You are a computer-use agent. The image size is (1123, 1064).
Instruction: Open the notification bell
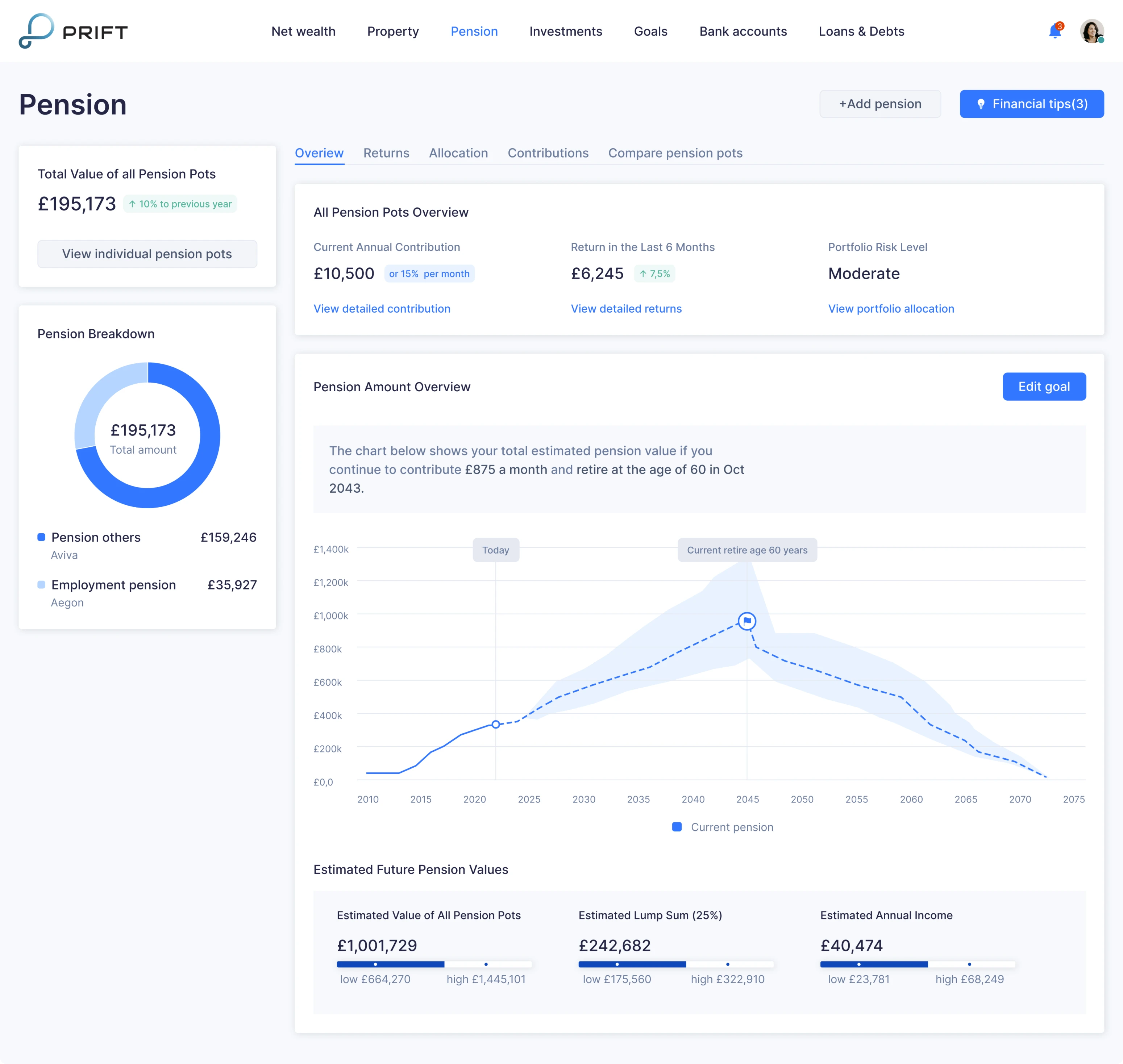click(1055, 31)
